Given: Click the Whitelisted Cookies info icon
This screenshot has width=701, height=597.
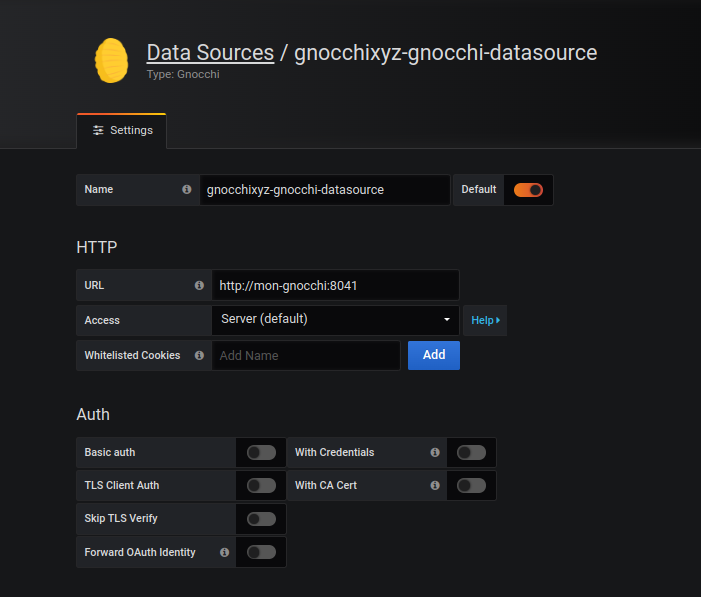Looking at the screenshot, I should pyautogui.click(x=198, y=355).
